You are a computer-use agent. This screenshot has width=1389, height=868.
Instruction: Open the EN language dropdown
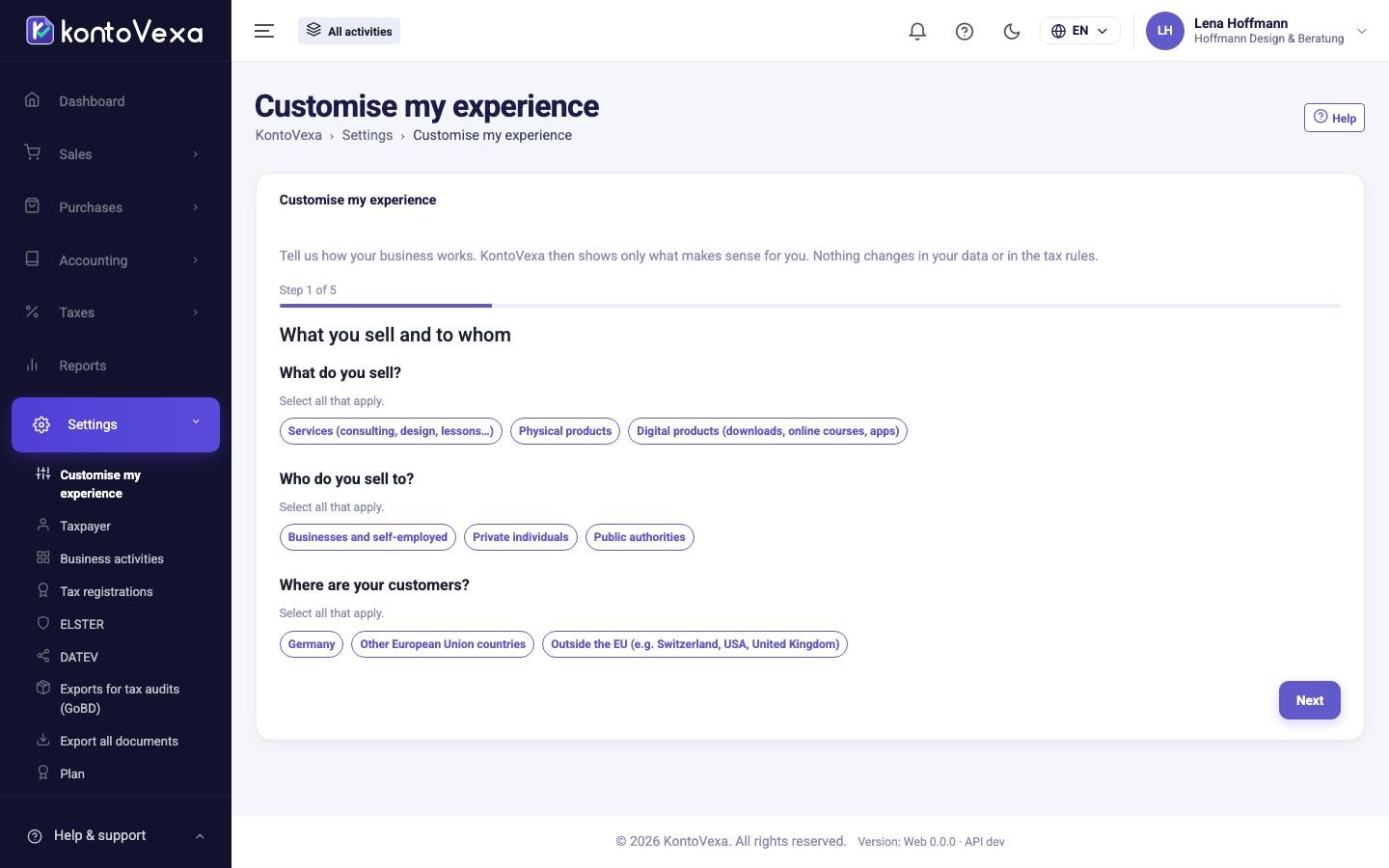pyautogui.click(x=1080, y=31)
